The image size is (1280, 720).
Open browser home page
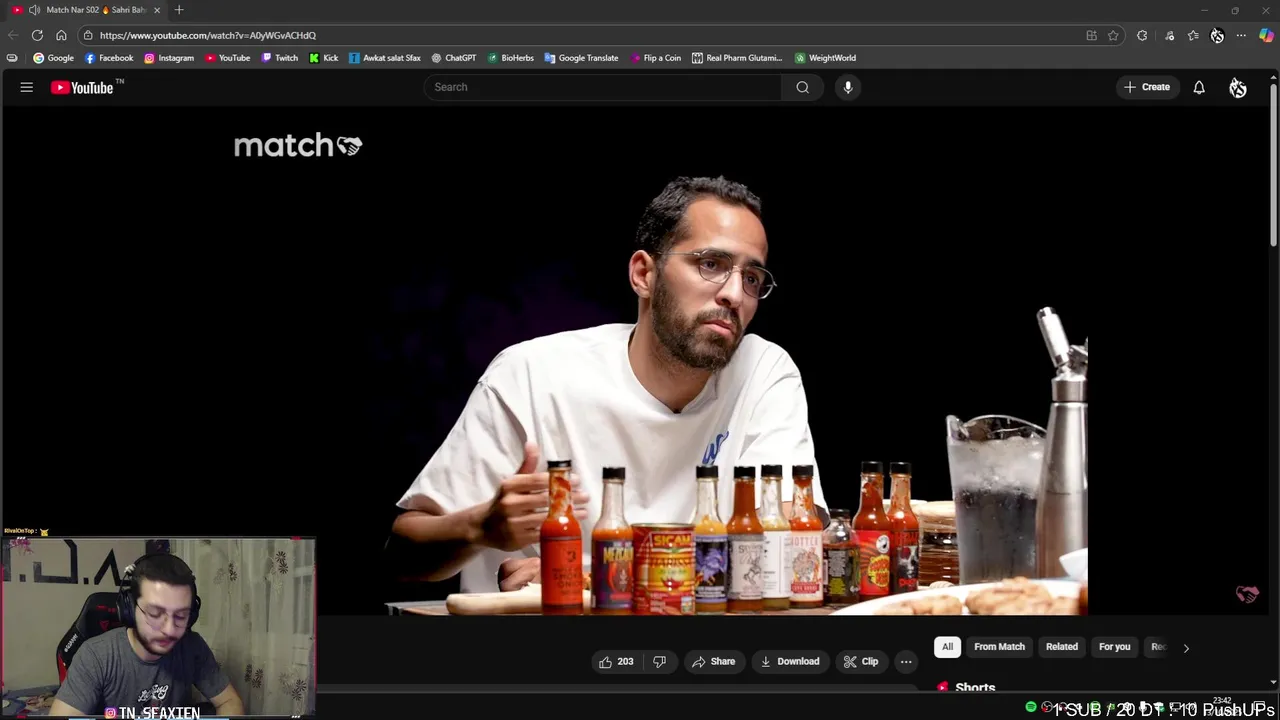61,35
